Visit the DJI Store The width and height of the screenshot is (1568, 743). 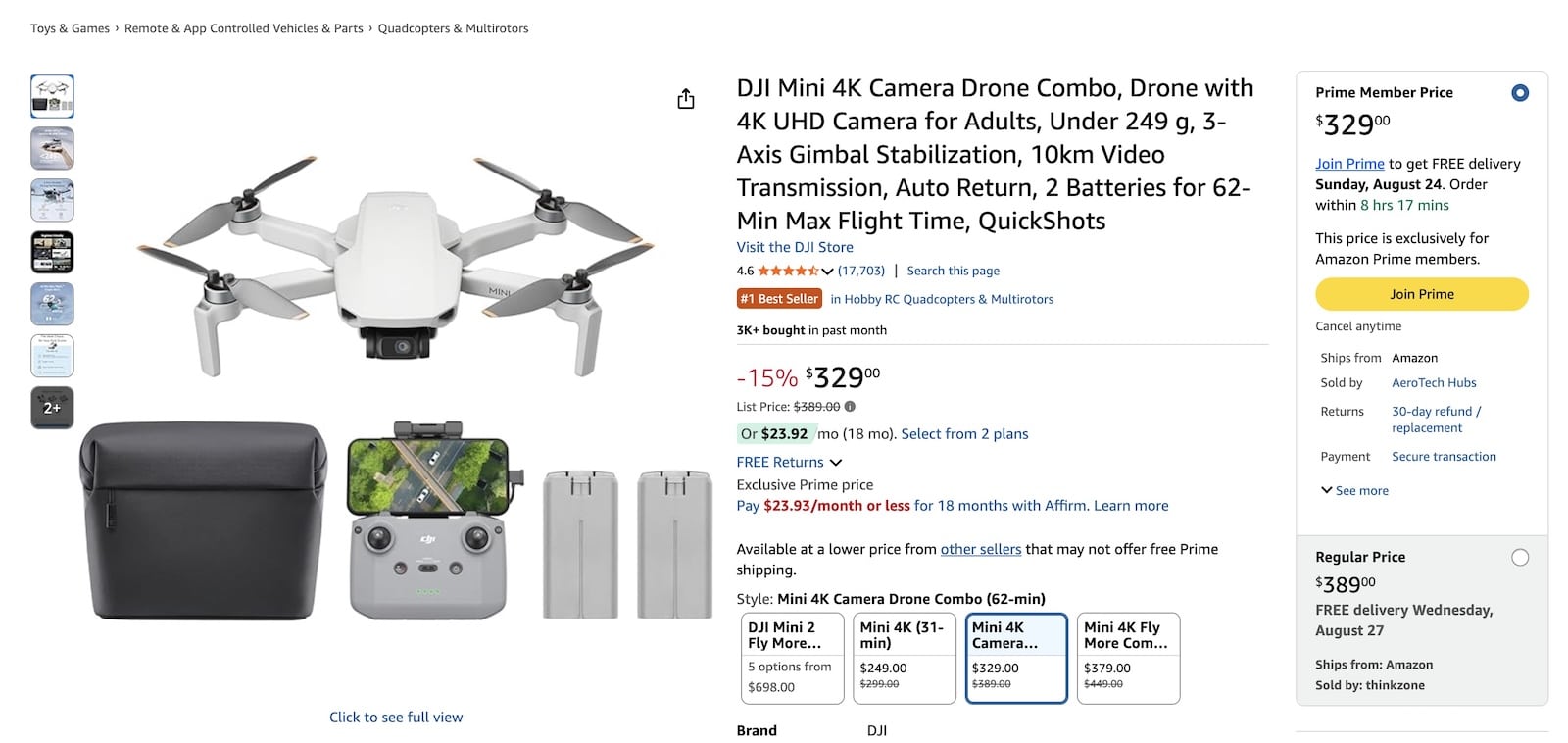coord(796,247)
